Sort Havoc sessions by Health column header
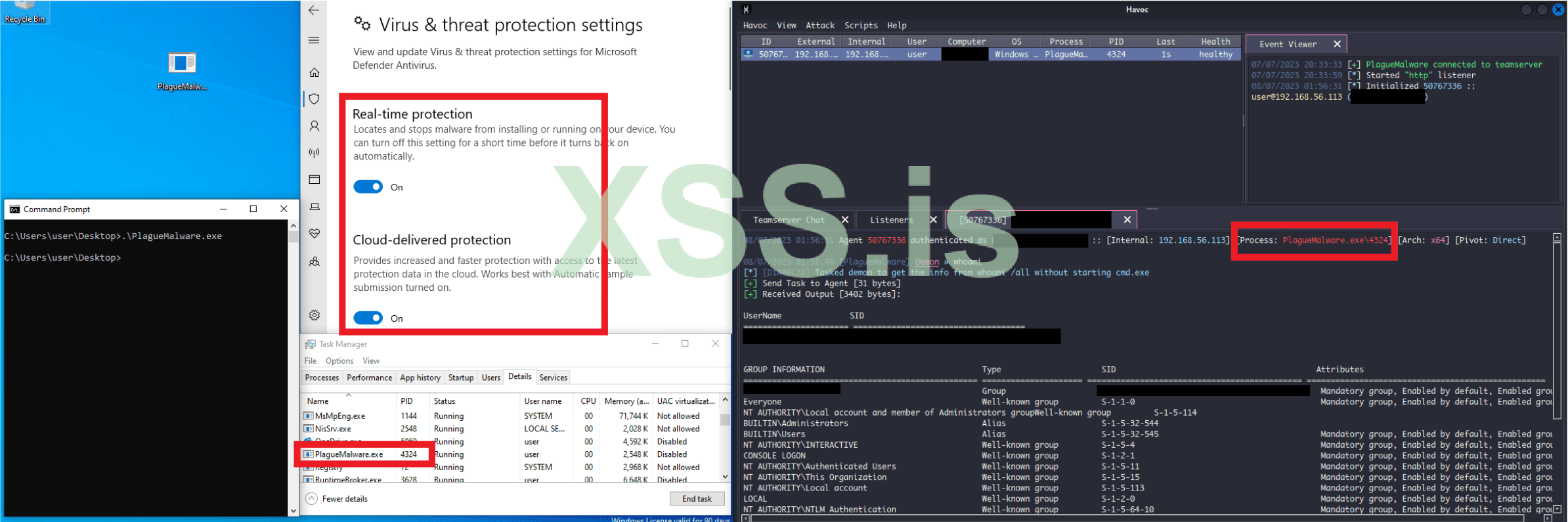This screenshot has height=522, width=1568. coord(1215,41)
